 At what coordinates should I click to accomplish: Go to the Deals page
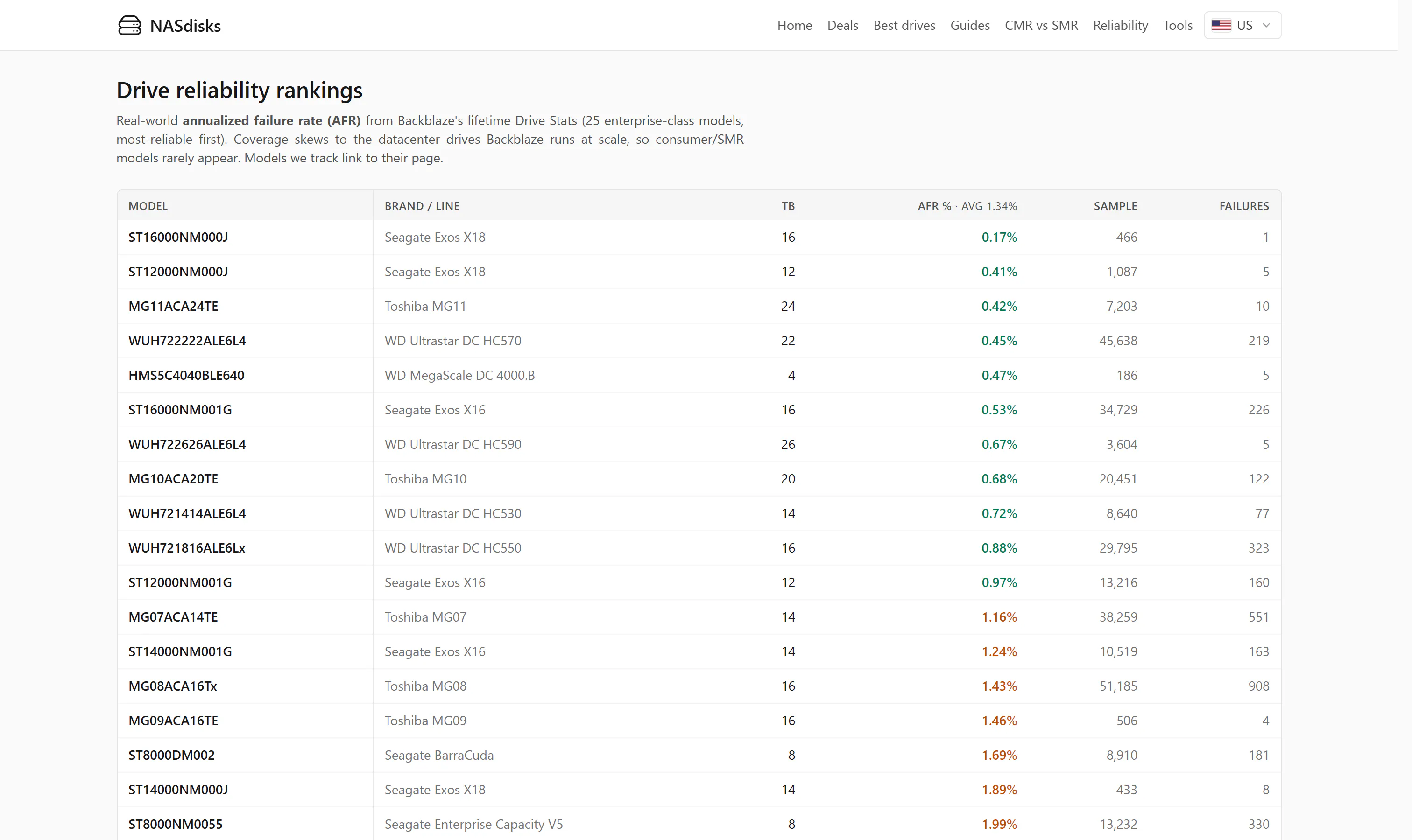843,26
